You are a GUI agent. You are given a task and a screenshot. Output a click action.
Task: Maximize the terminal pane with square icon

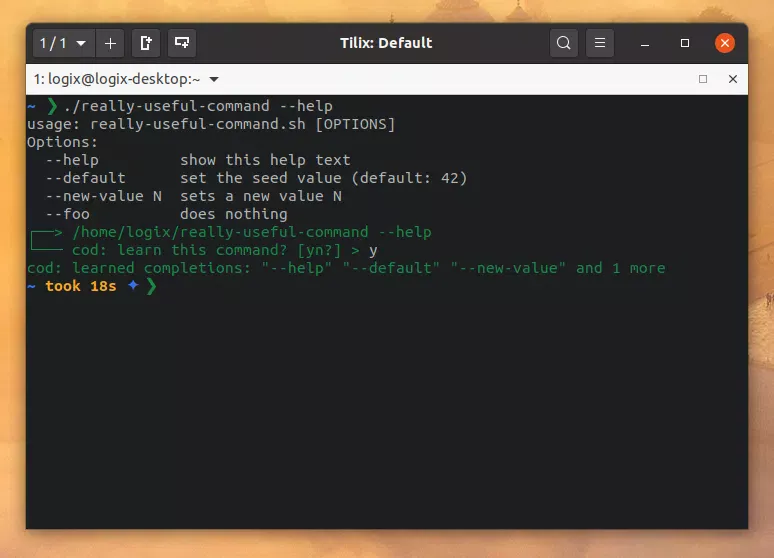703,79
